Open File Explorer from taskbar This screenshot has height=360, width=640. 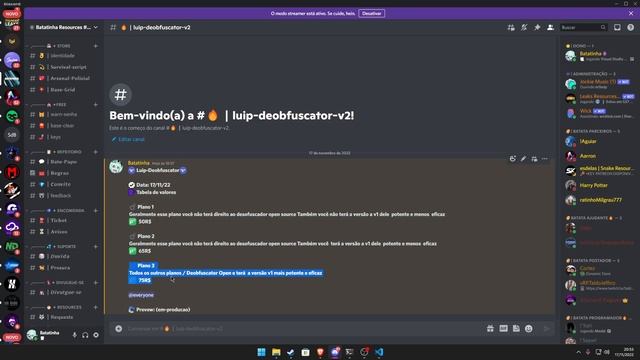pyautogui.click(x=276, y=352)
